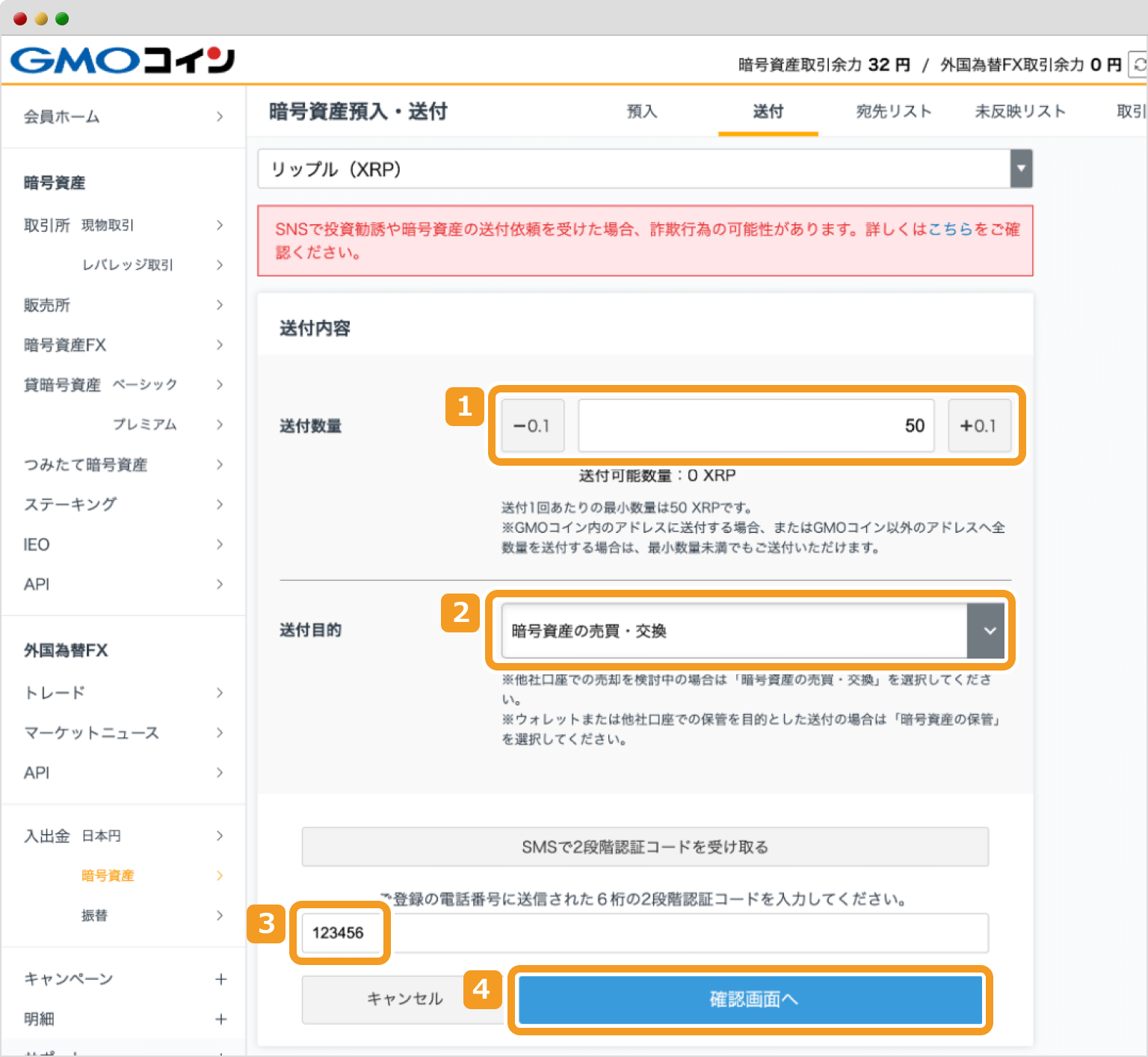
Task: Expand the 会員ホーム chevron
Action: pos(220,117)
